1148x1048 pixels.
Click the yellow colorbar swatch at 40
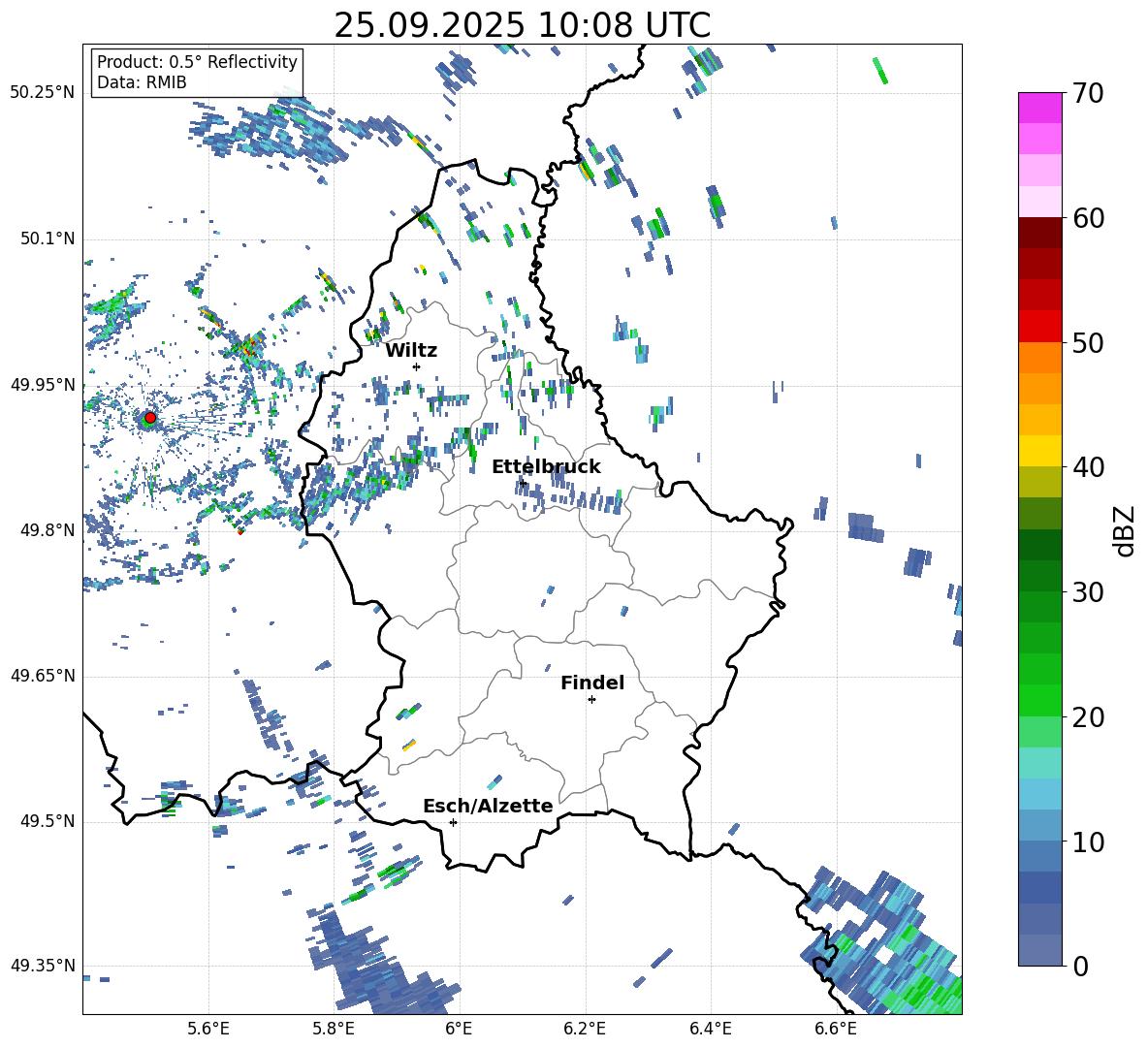[x=1039, y=451]
